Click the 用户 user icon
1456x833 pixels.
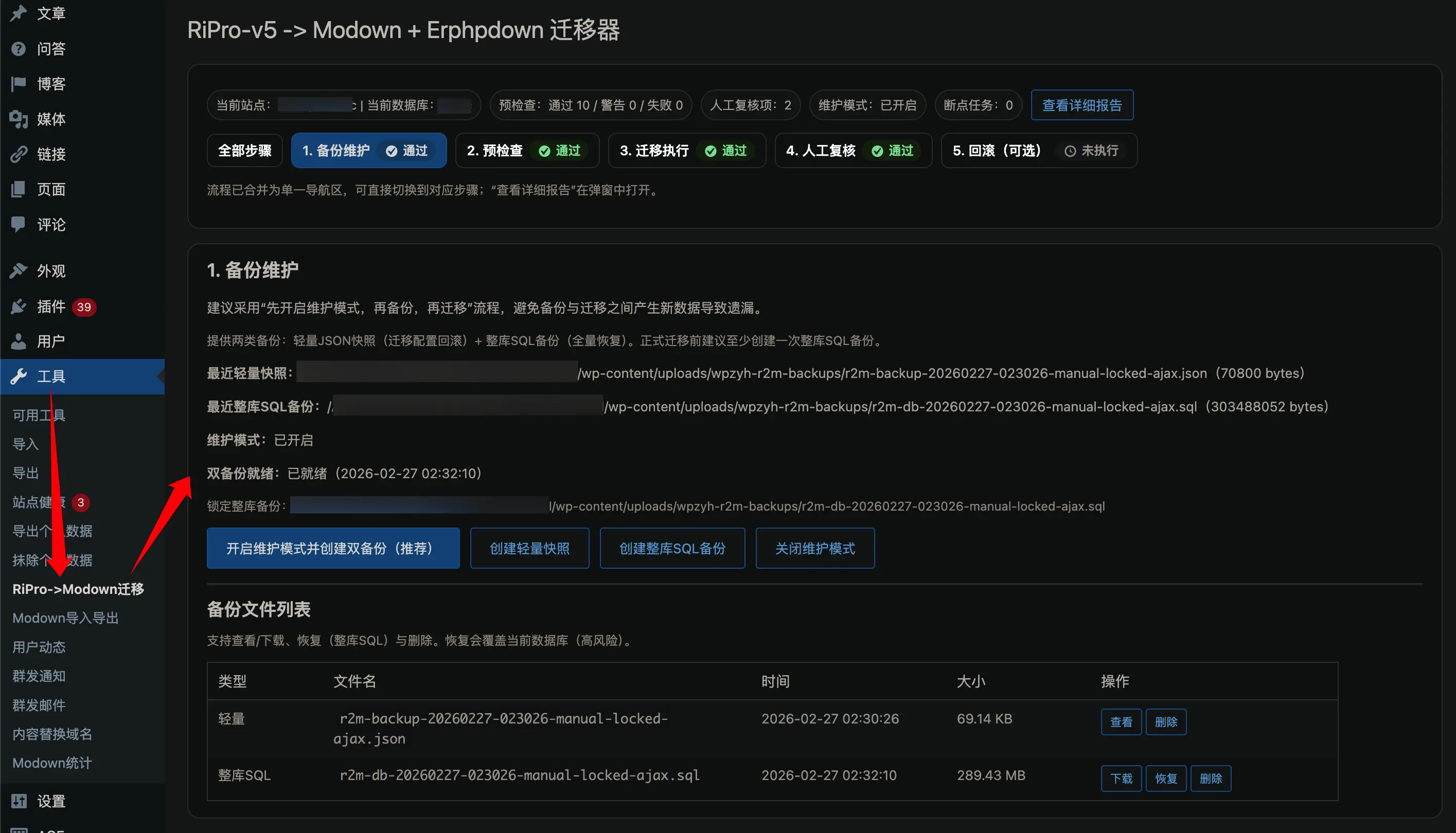19,341
